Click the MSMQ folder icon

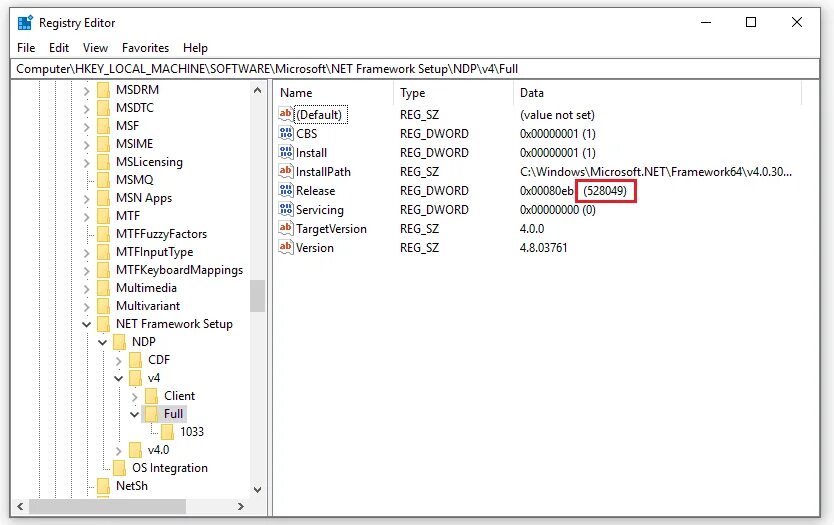(x=104, y=180)
